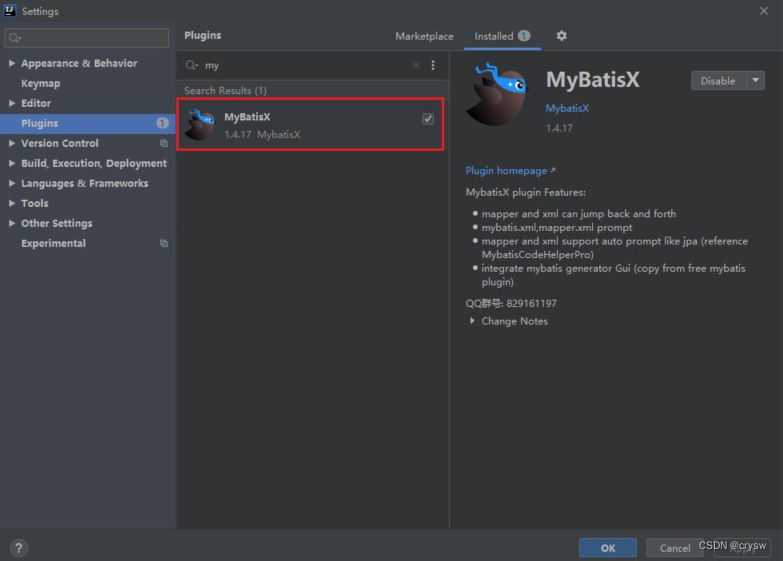783x561 pixels.
Task: Open the help question mark button
Action: (x=19, y=548)
